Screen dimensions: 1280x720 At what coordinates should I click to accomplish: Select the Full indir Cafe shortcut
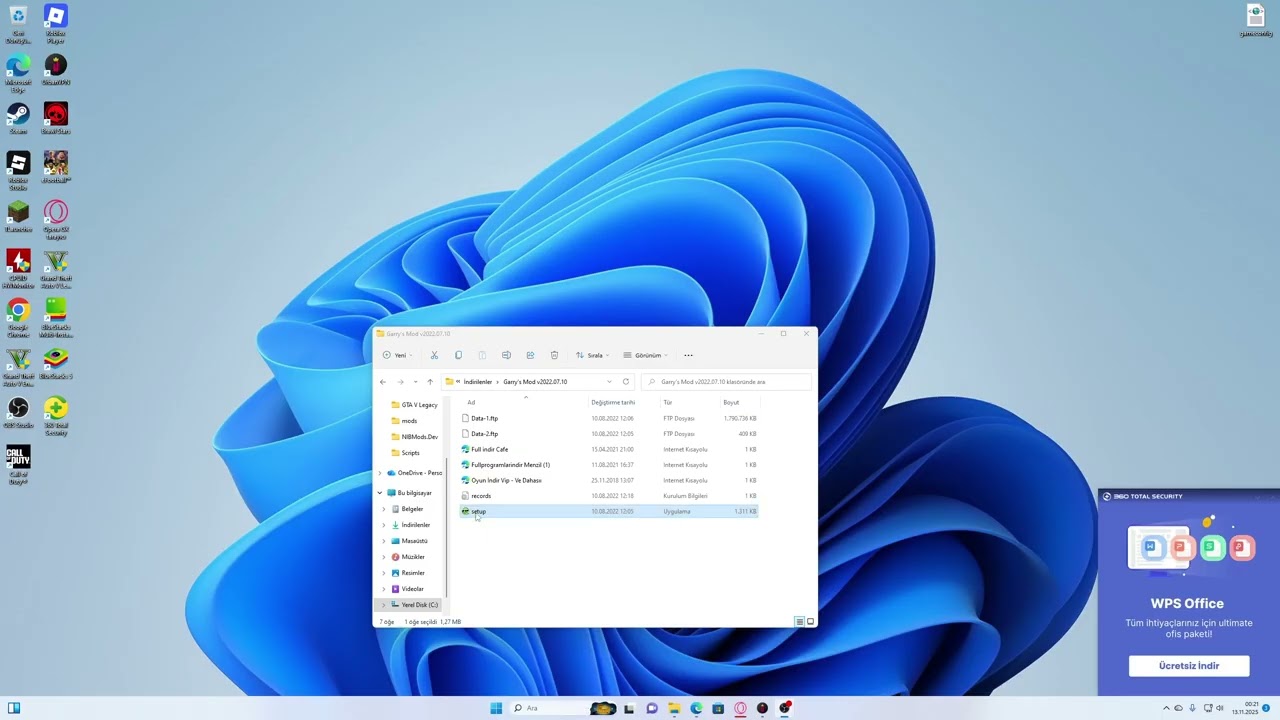tap(608, 449)
